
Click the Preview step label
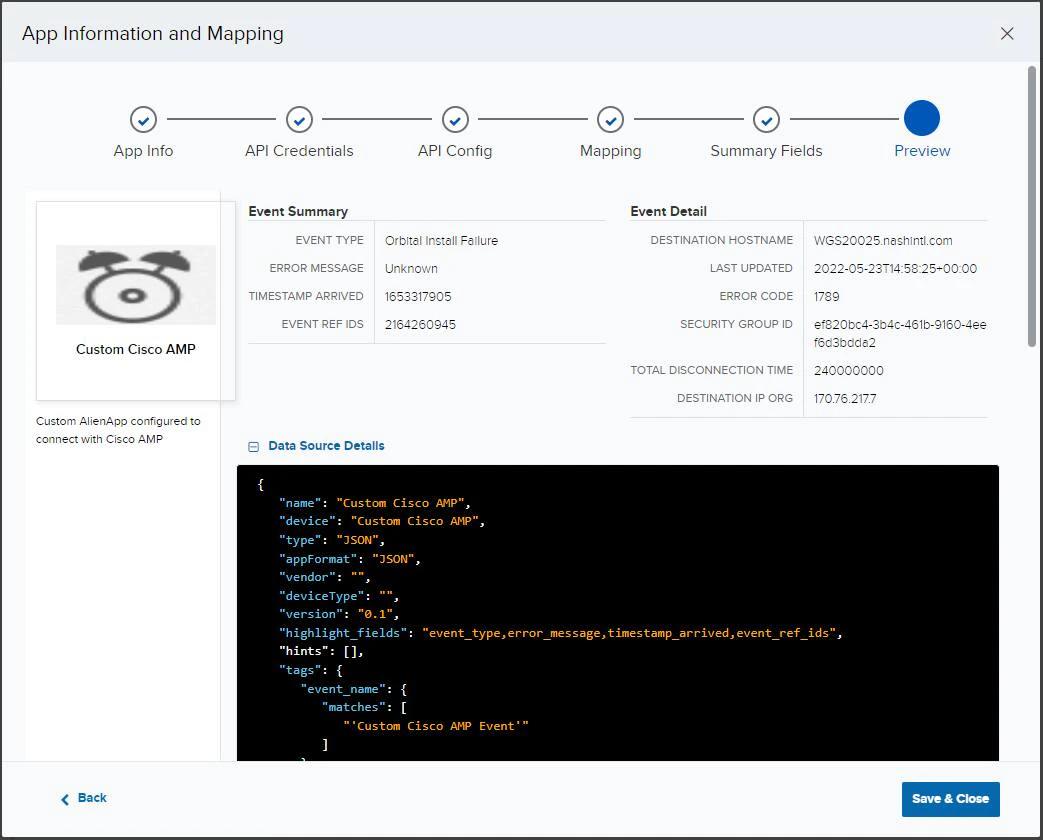coord(922,151)
